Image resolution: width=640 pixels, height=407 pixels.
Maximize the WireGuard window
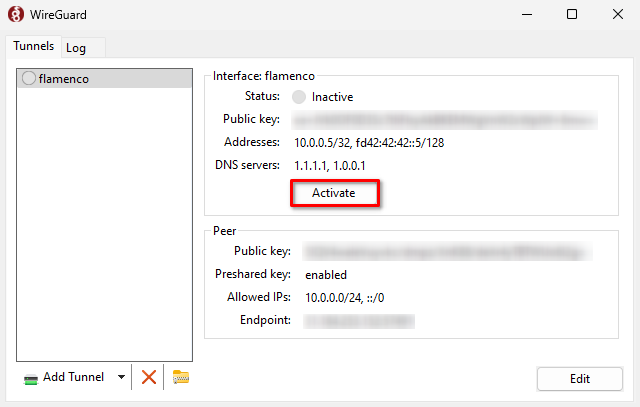[572, 14]
